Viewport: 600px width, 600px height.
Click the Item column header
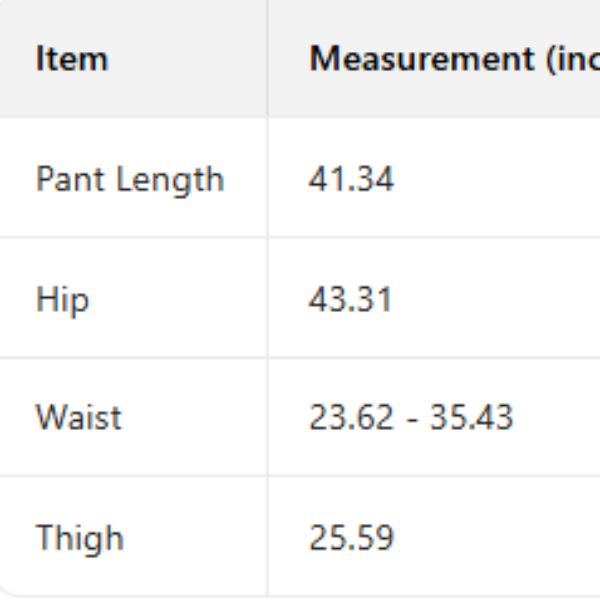click(71, 59)
